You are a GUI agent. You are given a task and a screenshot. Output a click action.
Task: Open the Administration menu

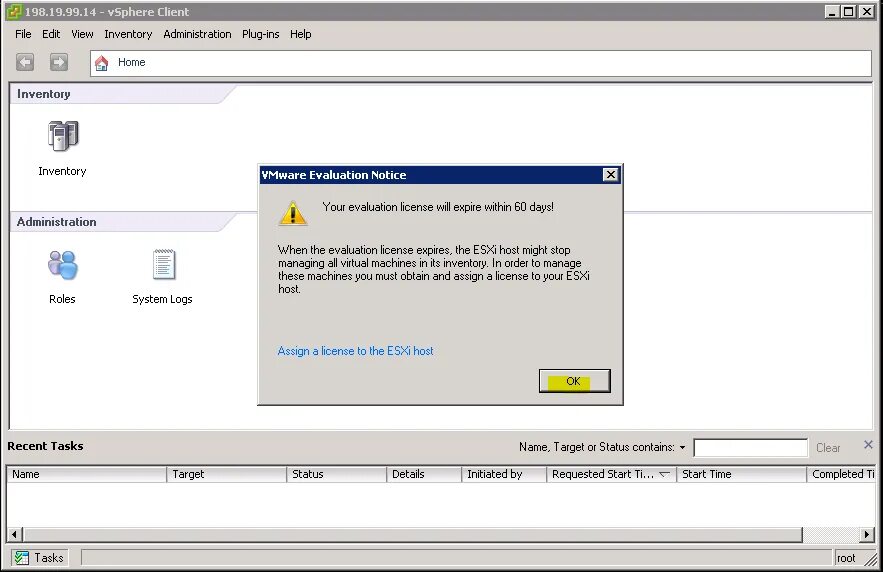pos(197,34)
